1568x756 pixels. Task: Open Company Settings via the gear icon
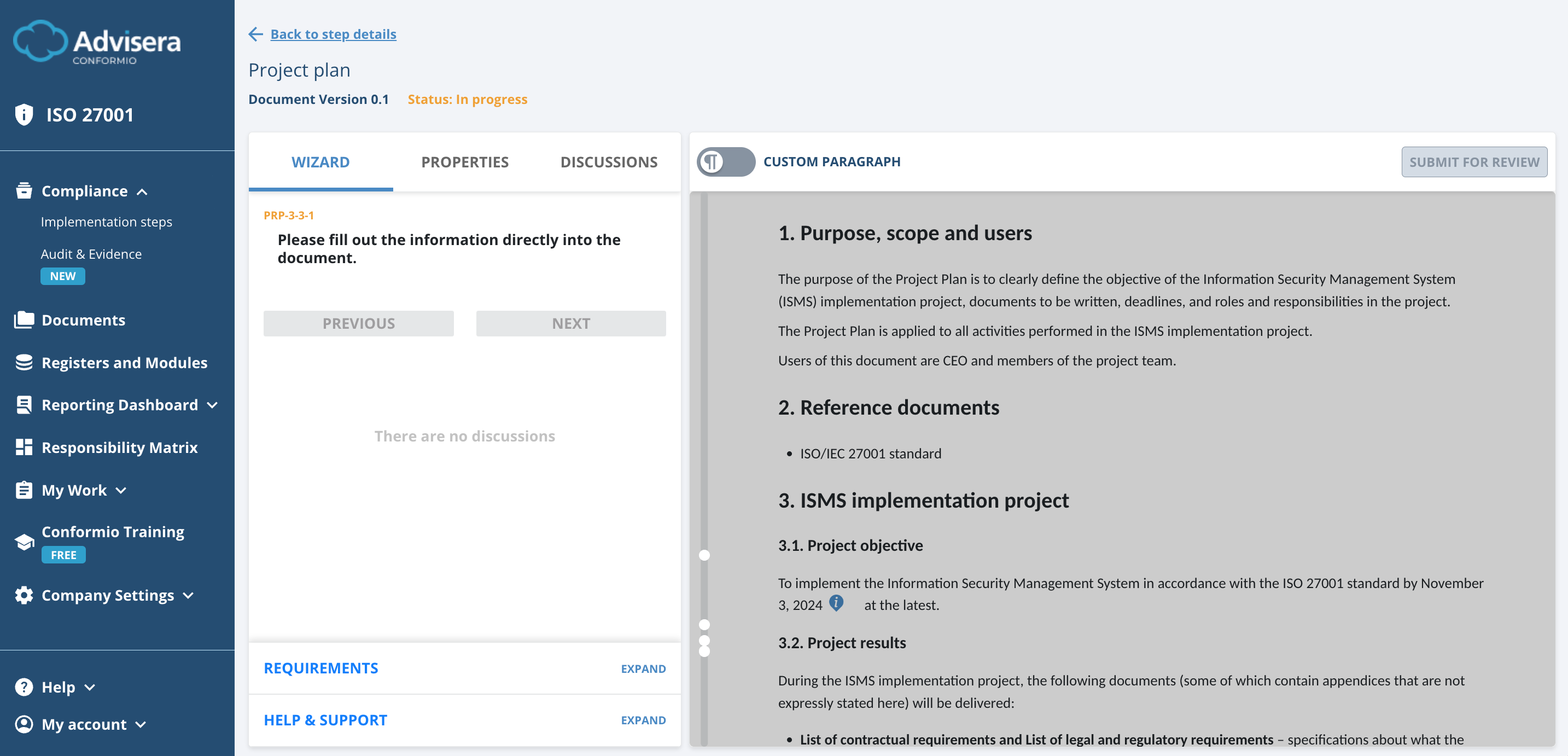23,595
